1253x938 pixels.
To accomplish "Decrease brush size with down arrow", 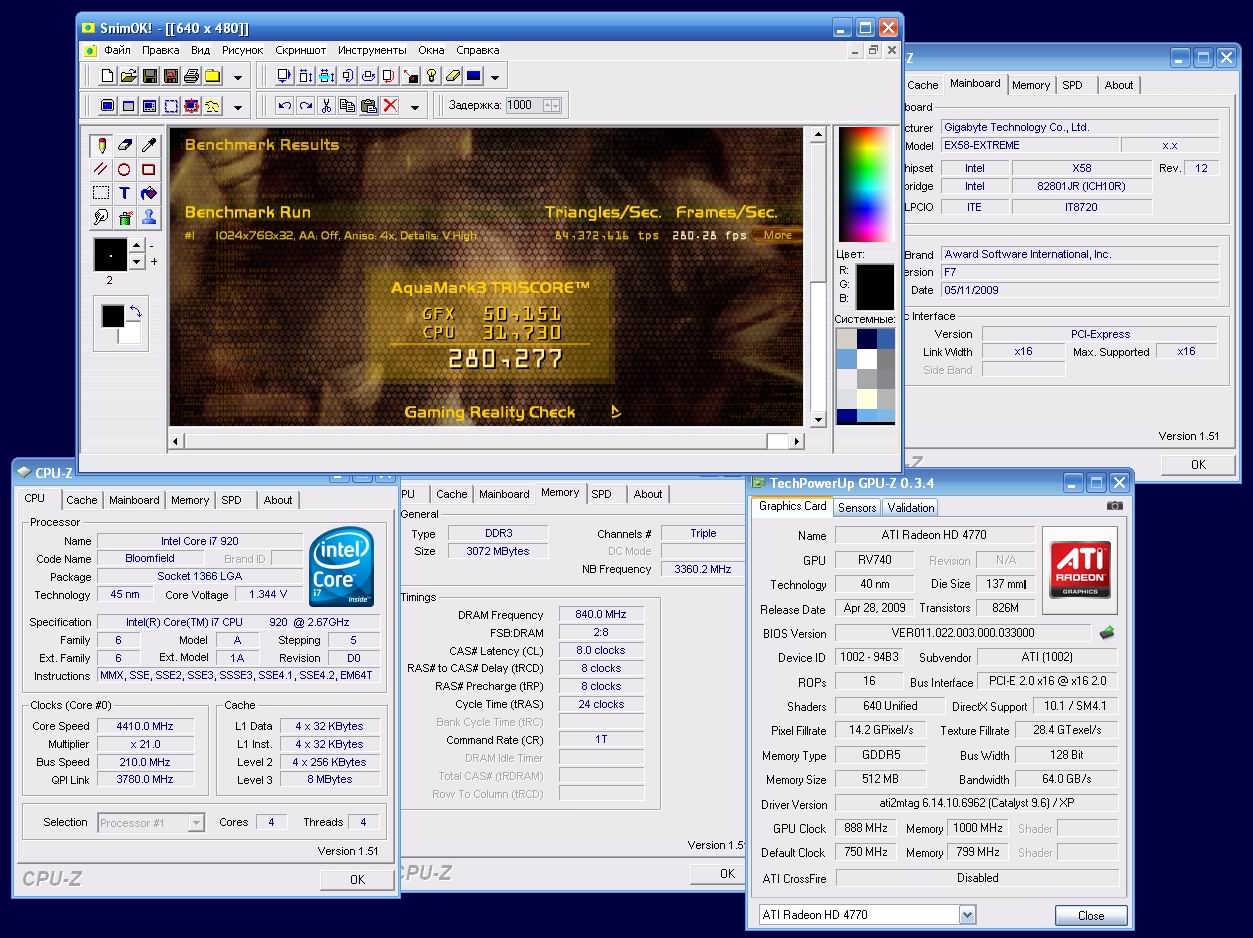I will 138,262.
